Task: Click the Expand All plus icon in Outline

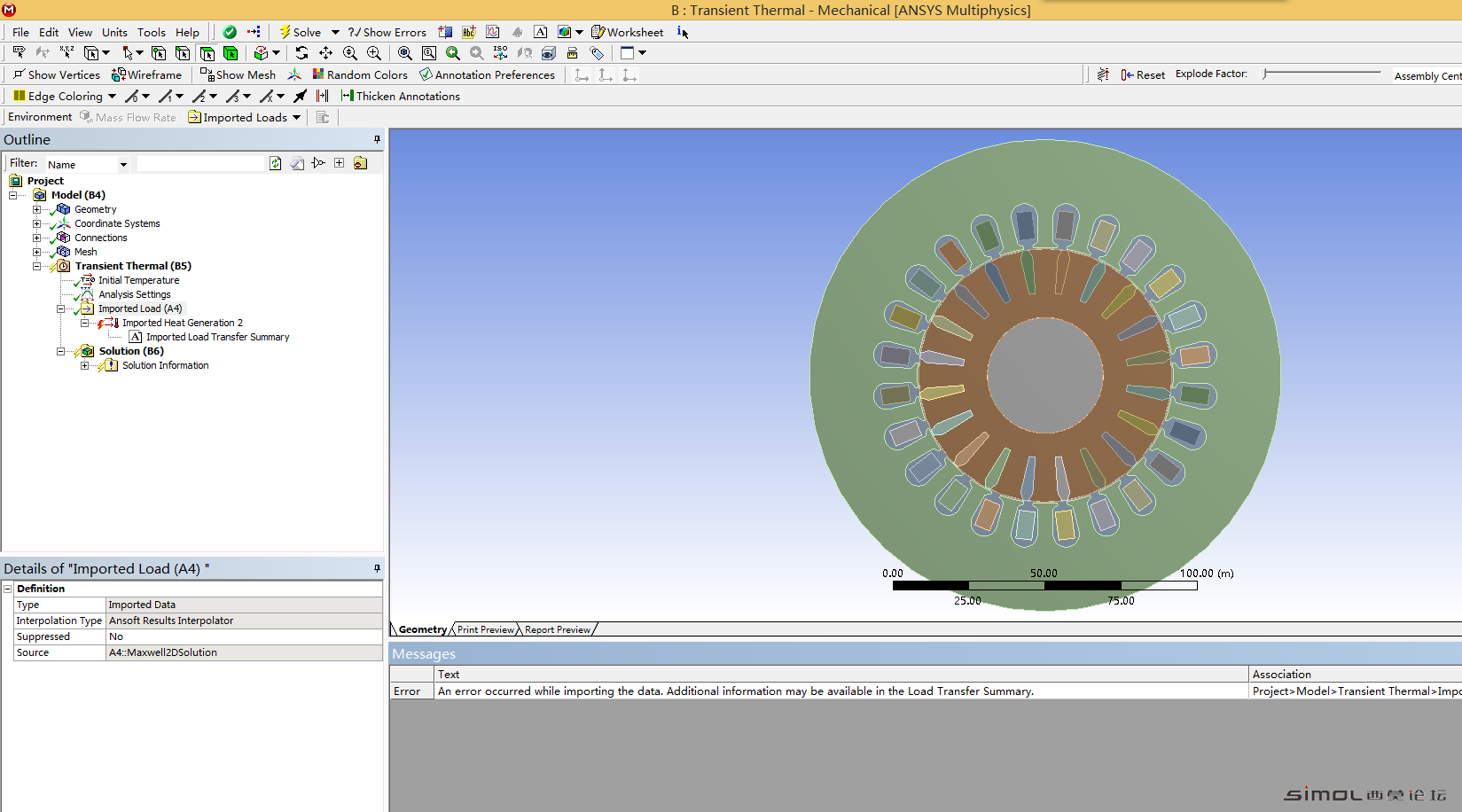Action: click(340, 163)
